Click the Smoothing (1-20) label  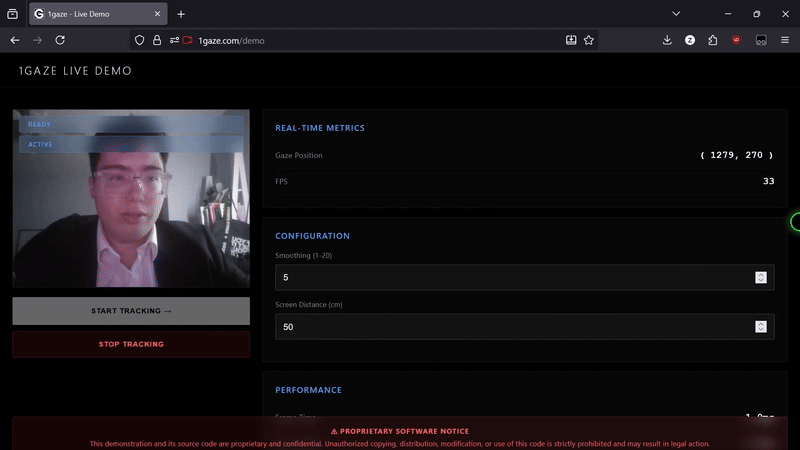coord(304,255)
